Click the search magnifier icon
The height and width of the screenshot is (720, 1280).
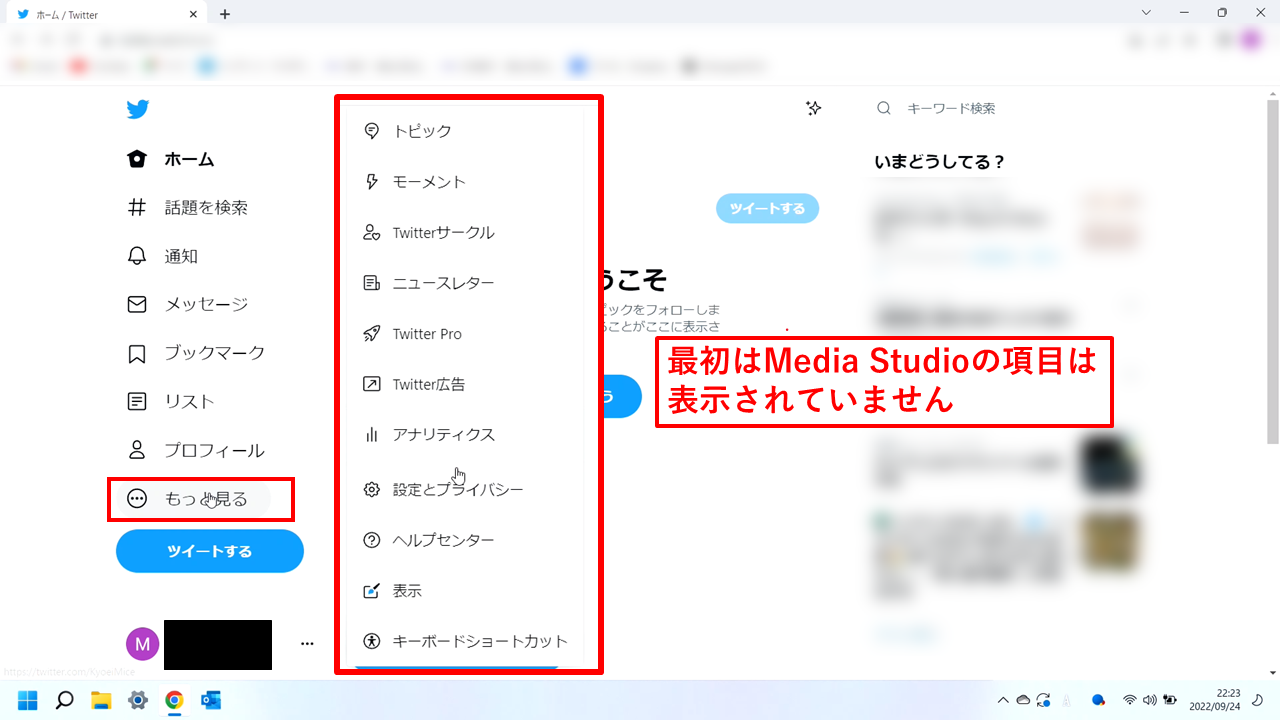pyautogui.click(x=883, y=108)
